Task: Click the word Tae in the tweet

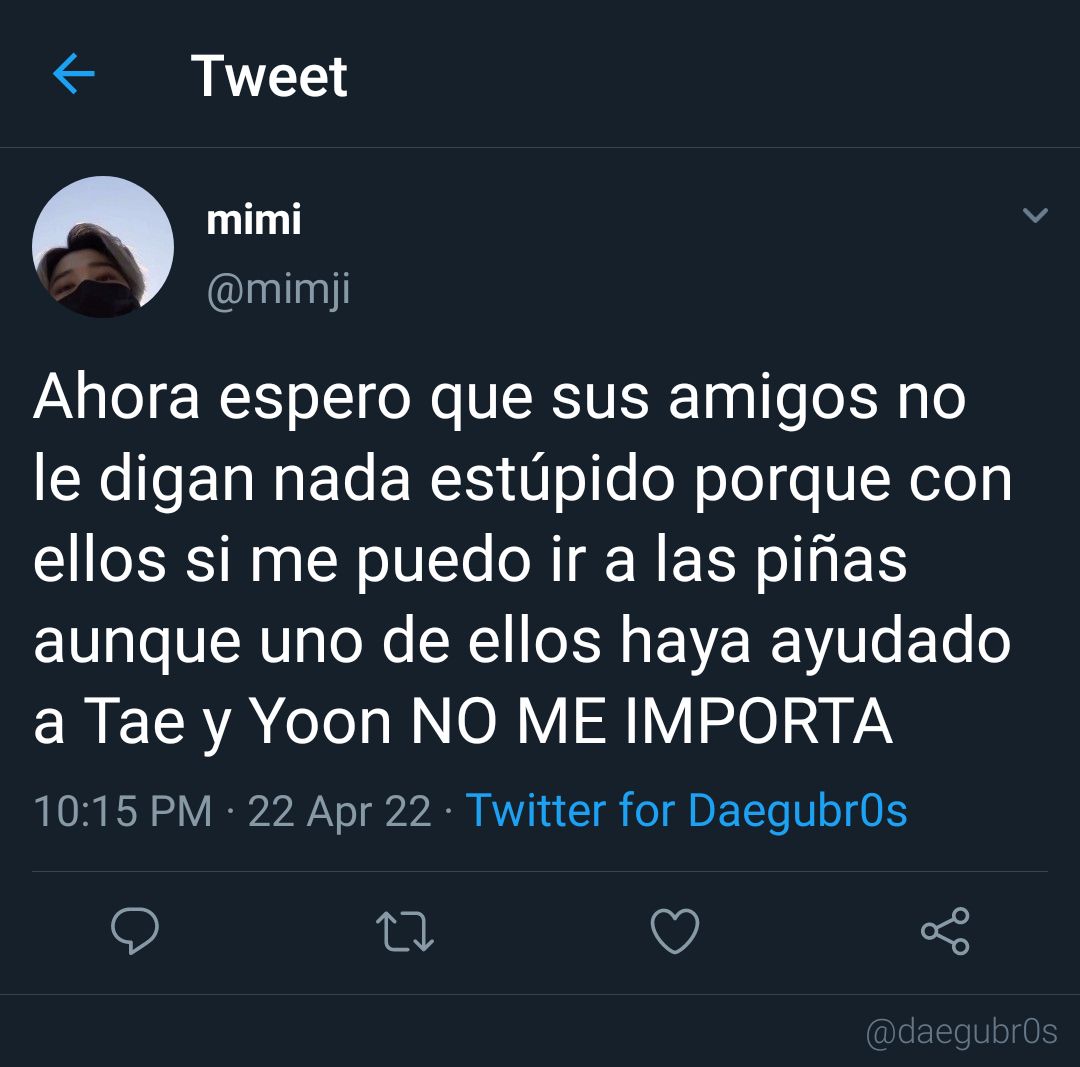Action: (x=134, y=721)
